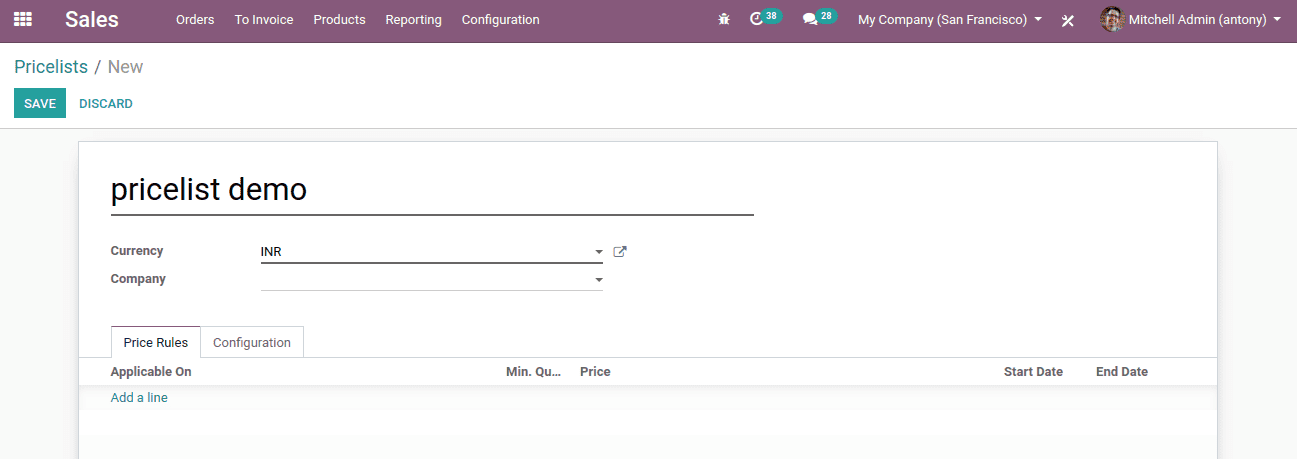Open the To Invoice menu
1297x459 pixels.
coord(264,19)
